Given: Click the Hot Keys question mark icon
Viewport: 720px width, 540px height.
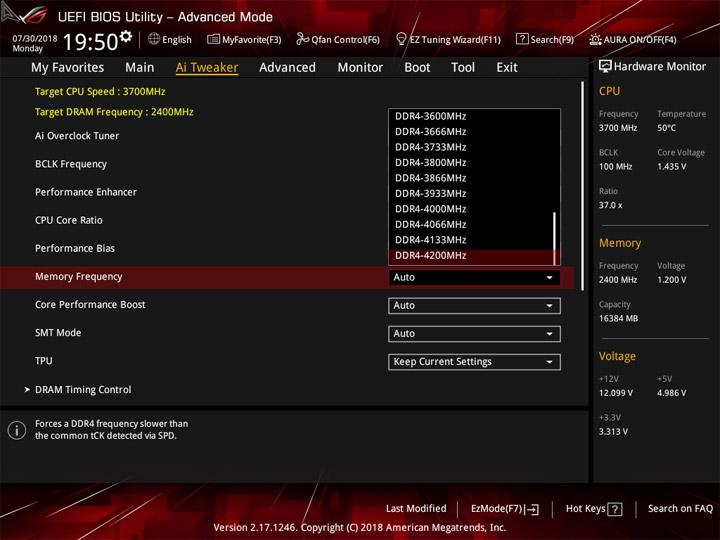Looking at the screenshot, I should (x=615, y=509).
